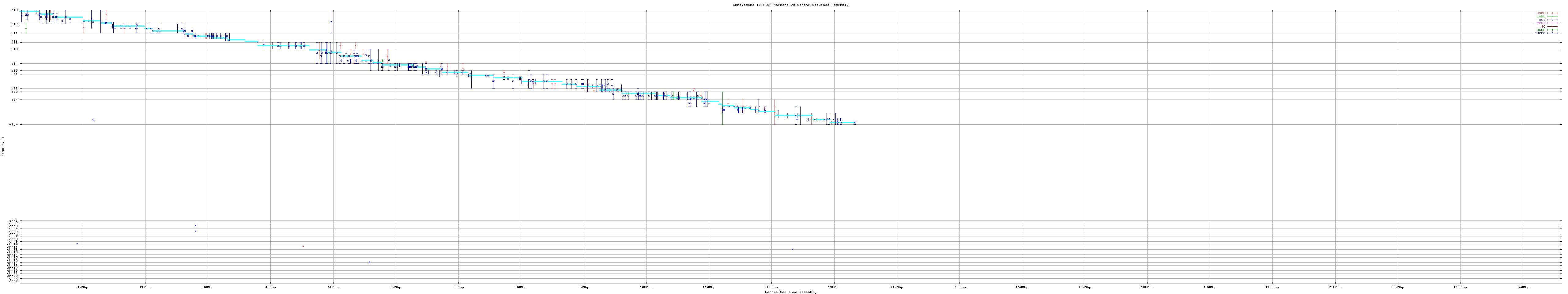Click the RPCI legend cross marker
1568x294 pixels.
1553,23
